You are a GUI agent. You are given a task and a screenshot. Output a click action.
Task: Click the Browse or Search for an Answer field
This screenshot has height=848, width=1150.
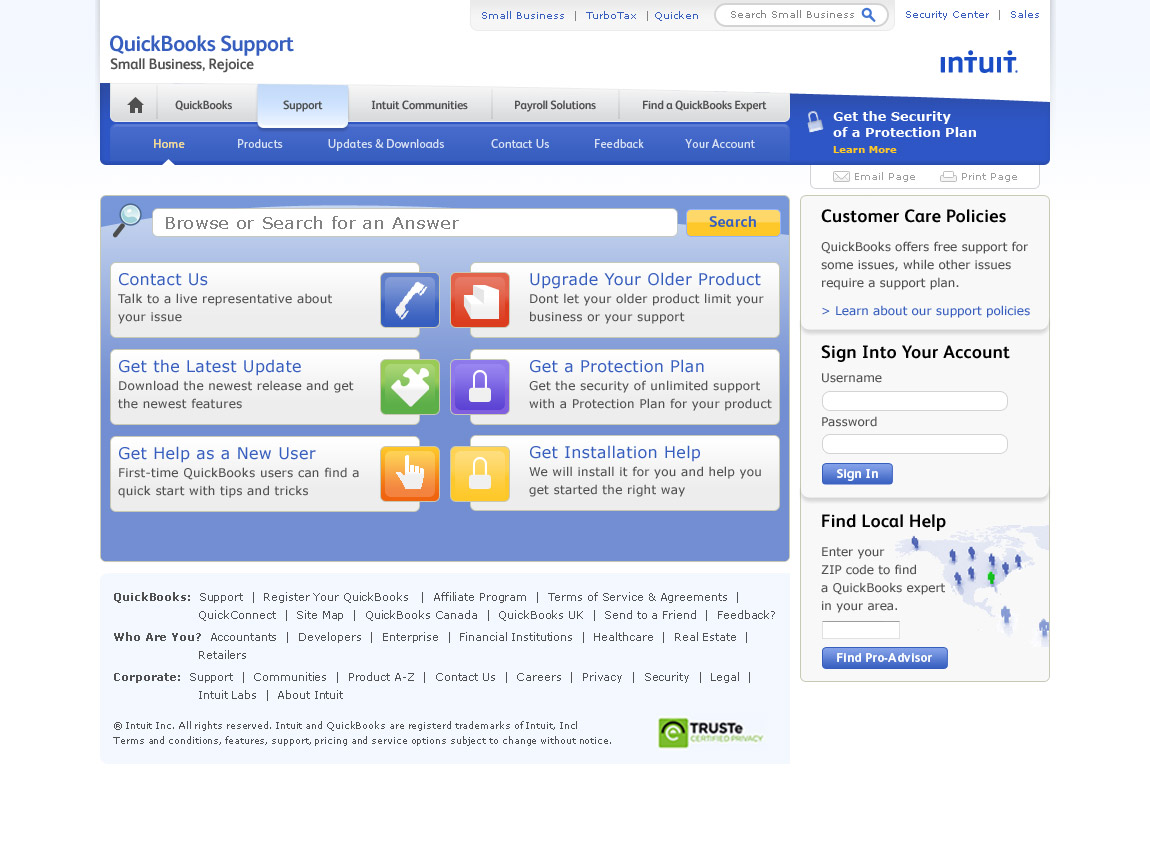pos(414,222)
